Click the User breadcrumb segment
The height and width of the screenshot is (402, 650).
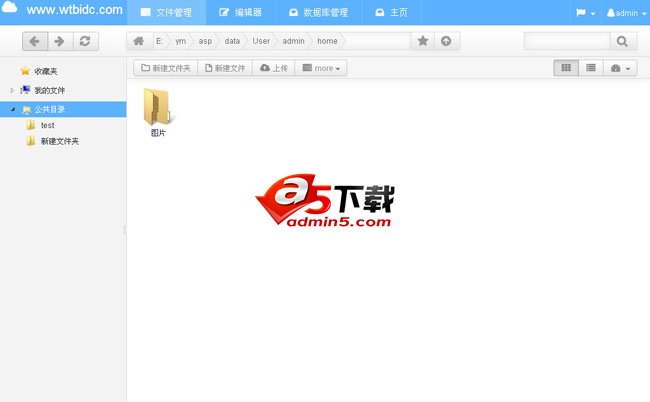click(x=261, y=41)
